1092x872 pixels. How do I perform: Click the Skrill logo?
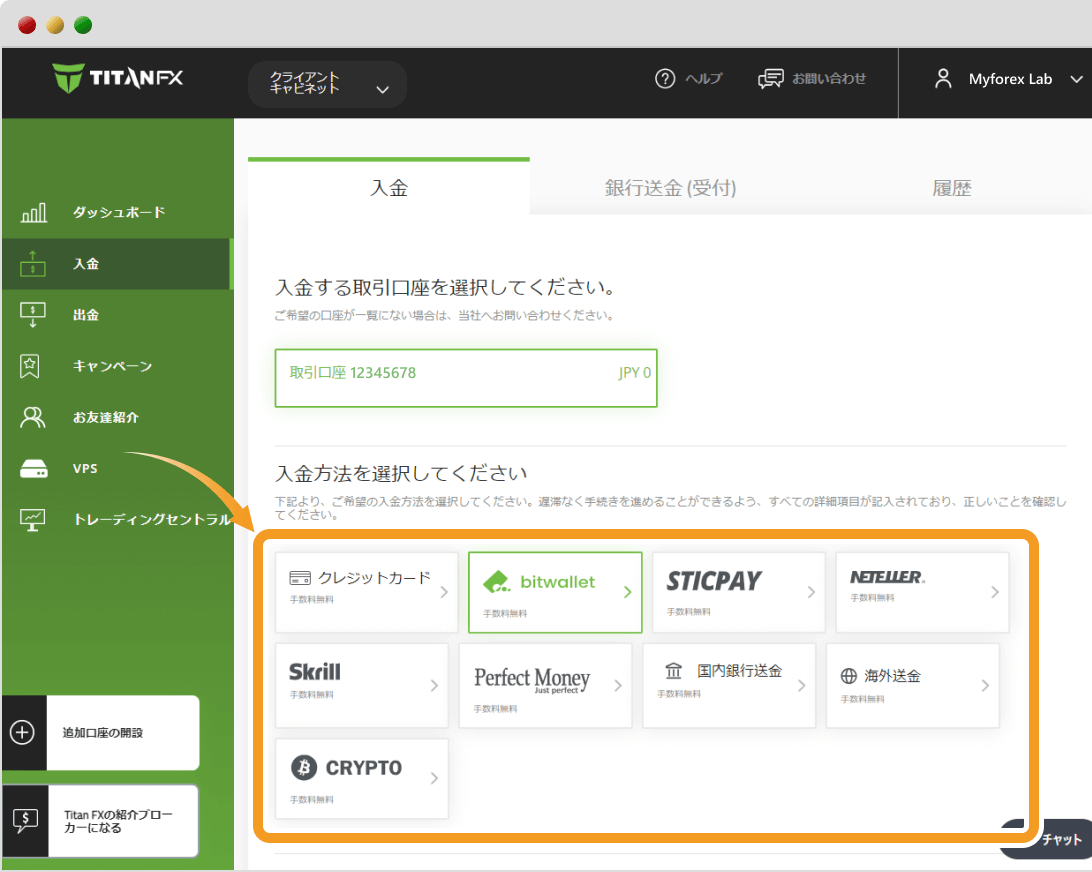click(x=315, y=672)
